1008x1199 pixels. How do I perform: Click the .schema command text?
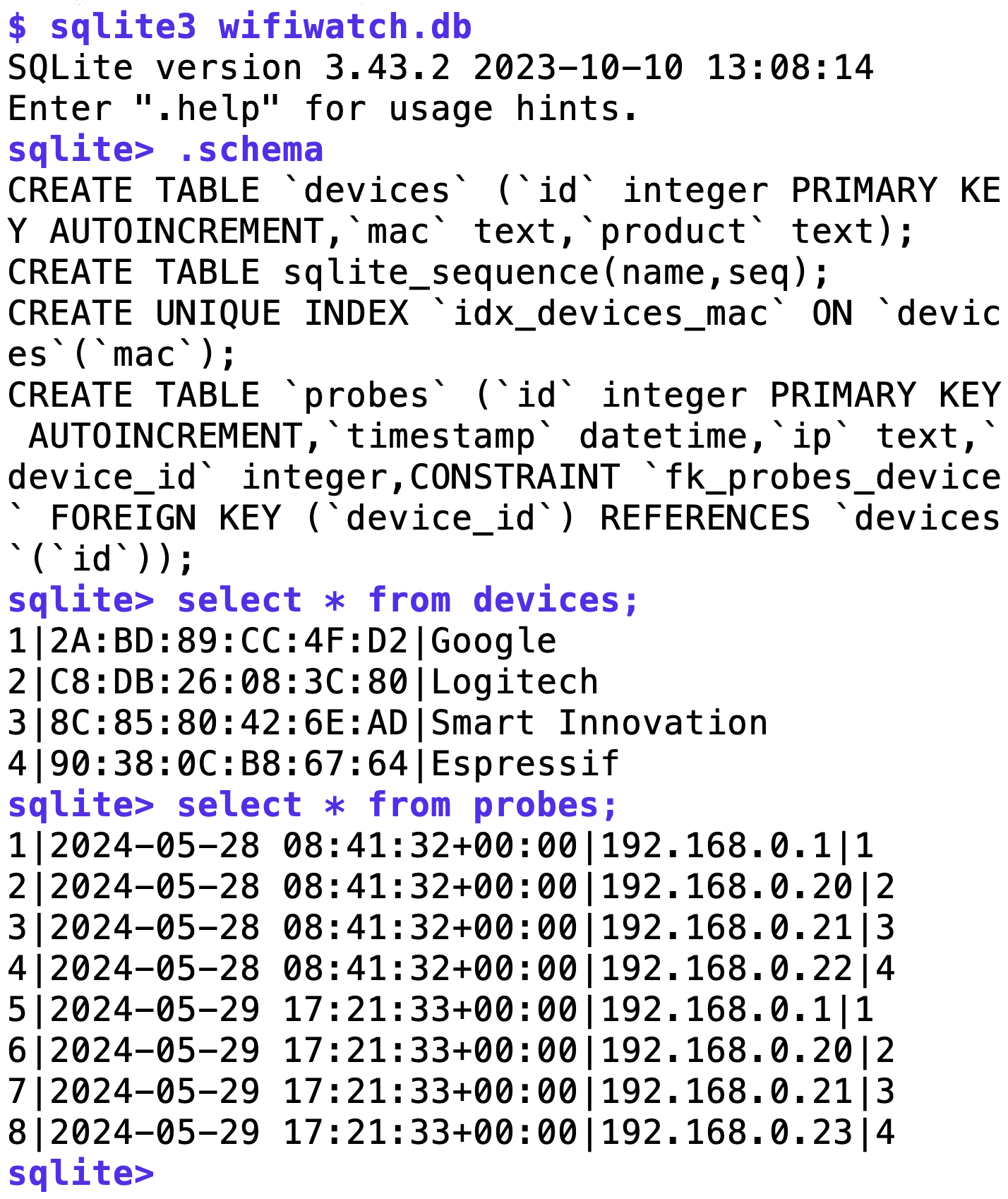pyautogui.click(x=250, y=150)
